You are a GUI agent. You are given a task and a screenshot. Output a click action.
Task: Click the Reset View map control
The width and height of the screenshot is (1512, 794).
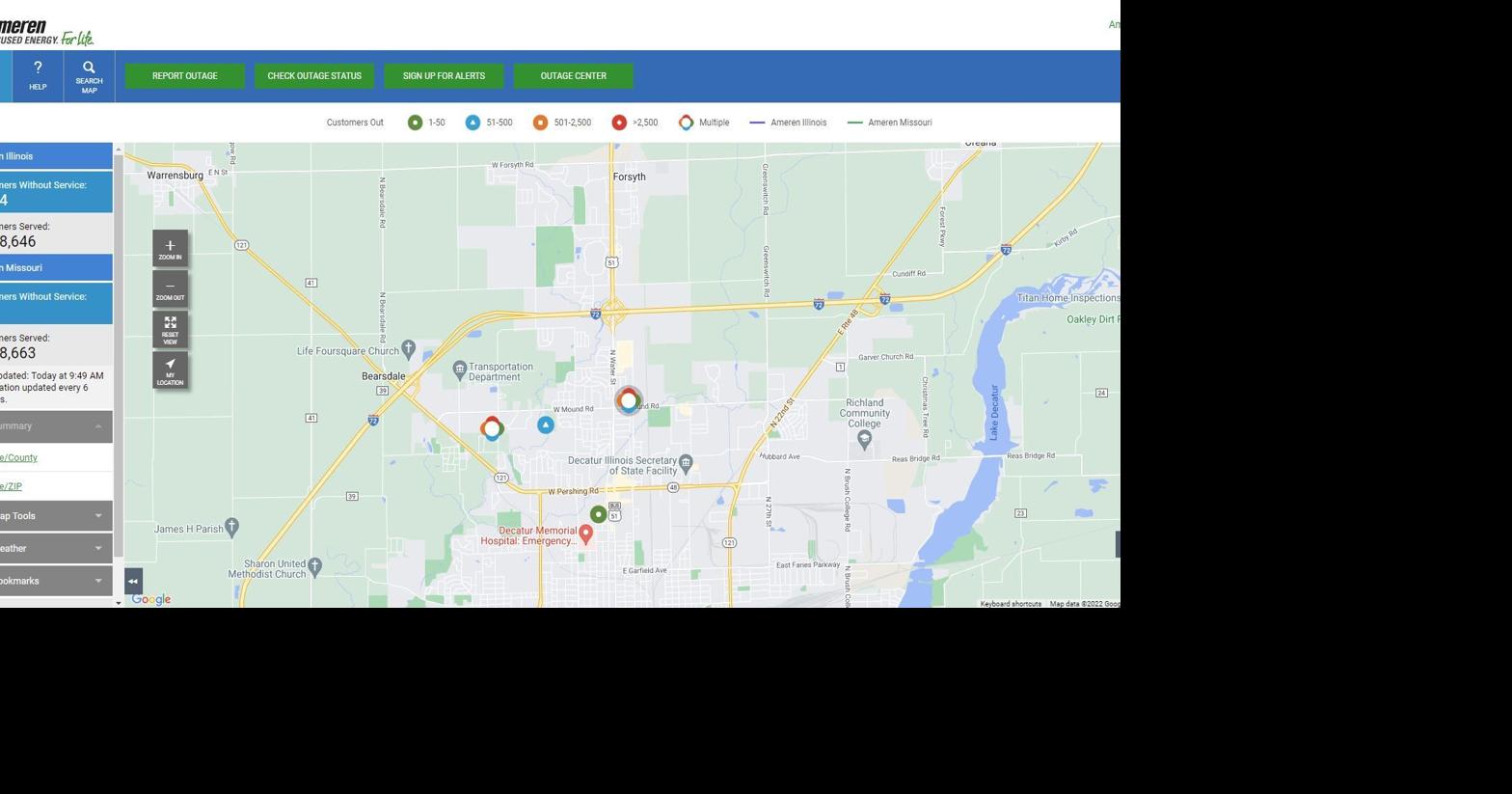point(170,330)
